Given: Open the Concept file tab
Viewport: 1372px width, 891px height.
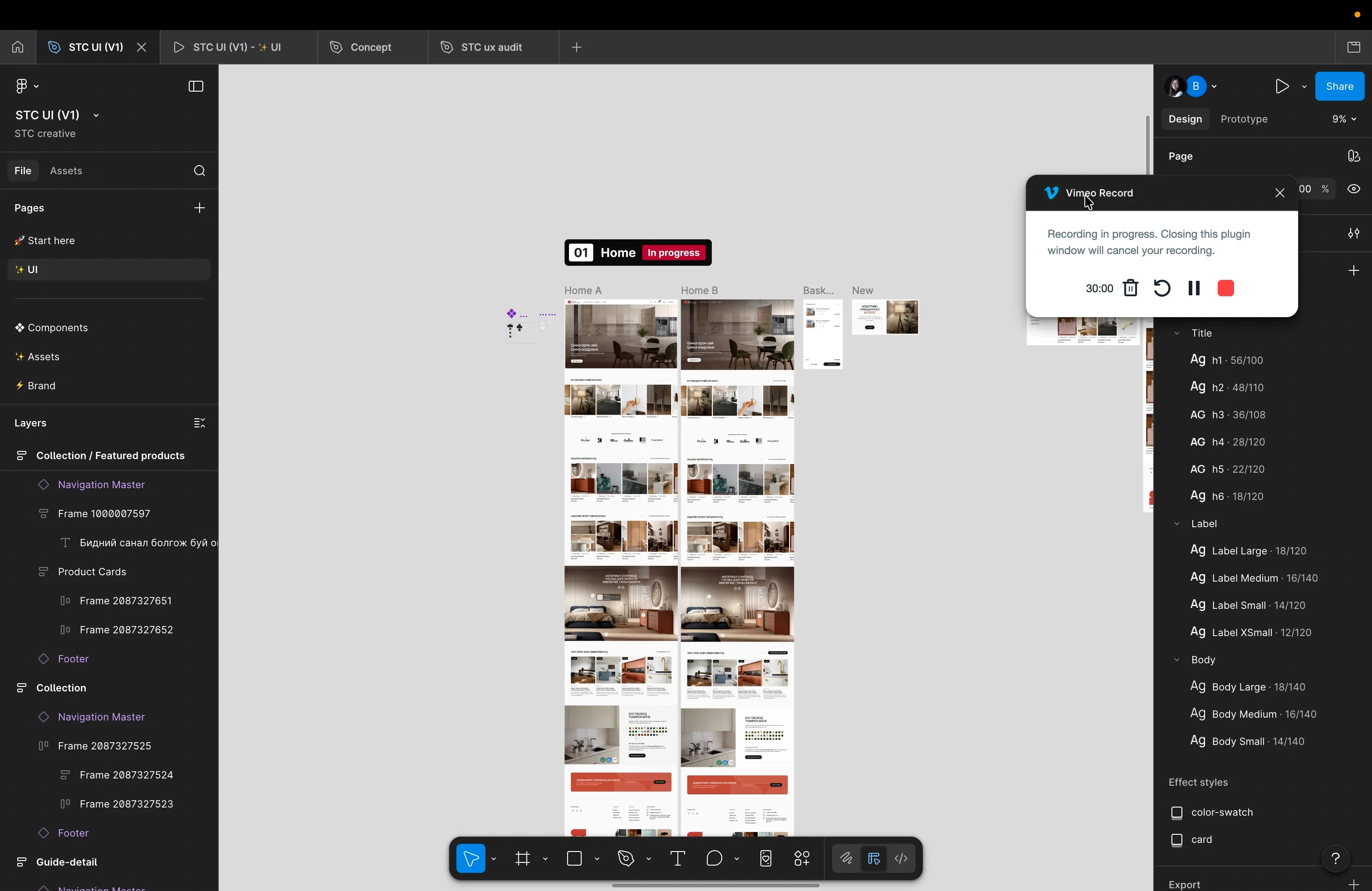Looking at the screenshot, I should click(372, 47).
